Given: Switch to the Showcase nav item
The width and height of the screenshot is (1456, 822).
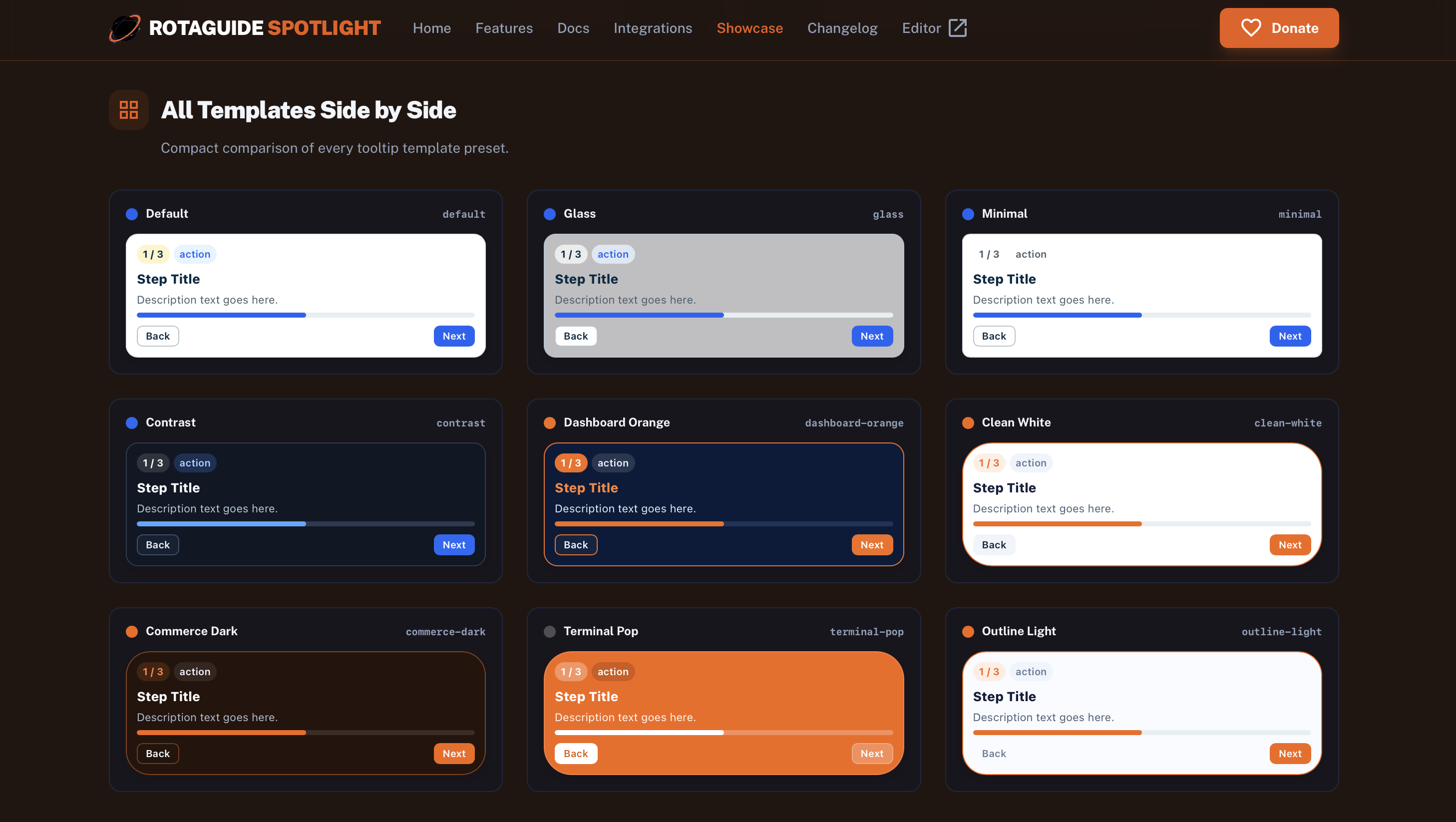Looking at the screenshot, I should 750,27.
